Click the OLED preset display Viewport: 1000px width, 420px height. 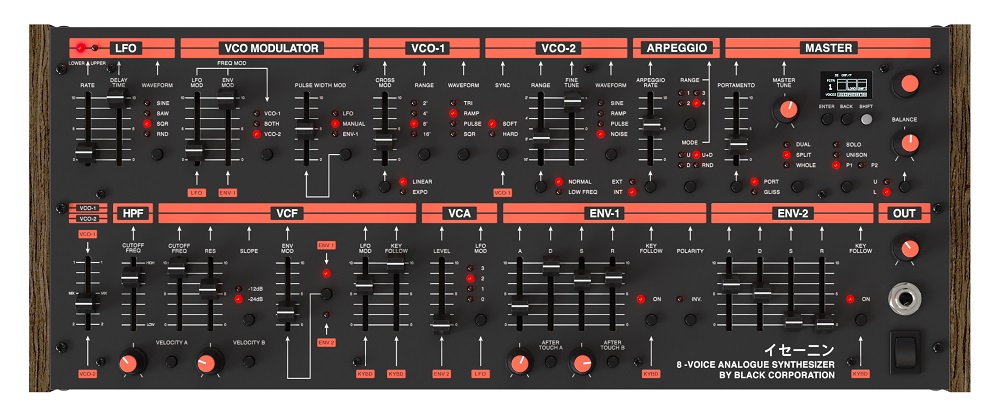pyautogui.click(x=846, y=83)
